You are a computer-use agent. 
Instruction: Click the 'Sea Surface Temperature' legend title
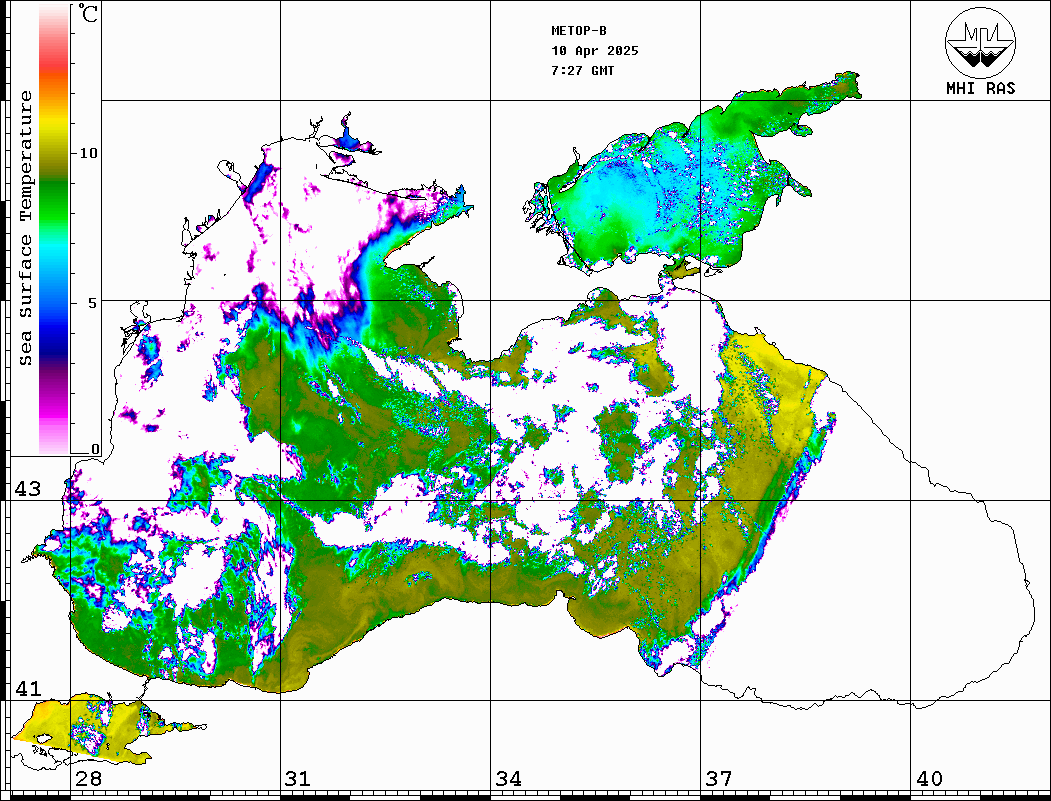click(26, 229)
